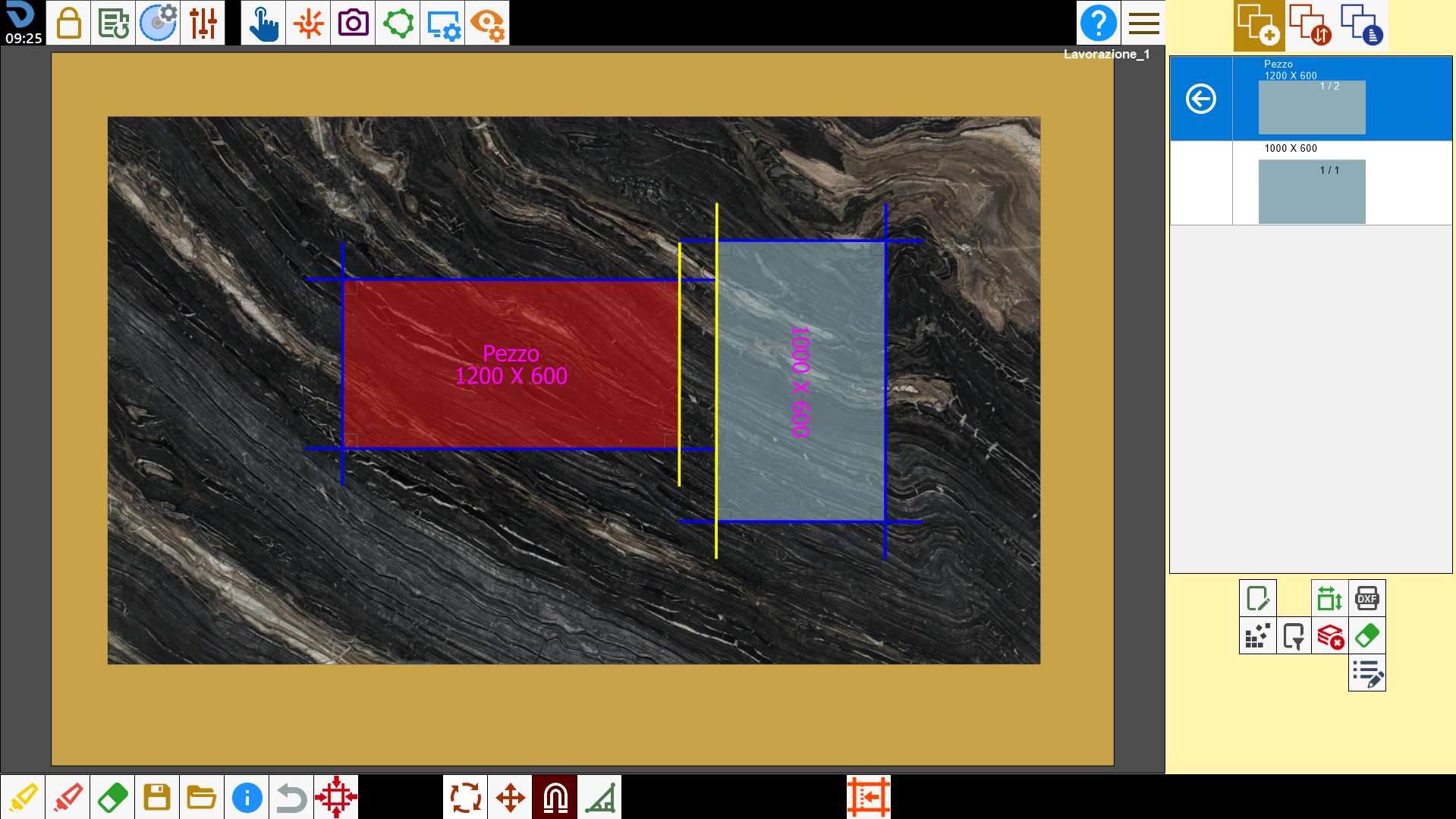Select the 1000 X 600 piece thumbnail
The image size is (1456, 819).
pyautogui.click(x=1311, y=191)
